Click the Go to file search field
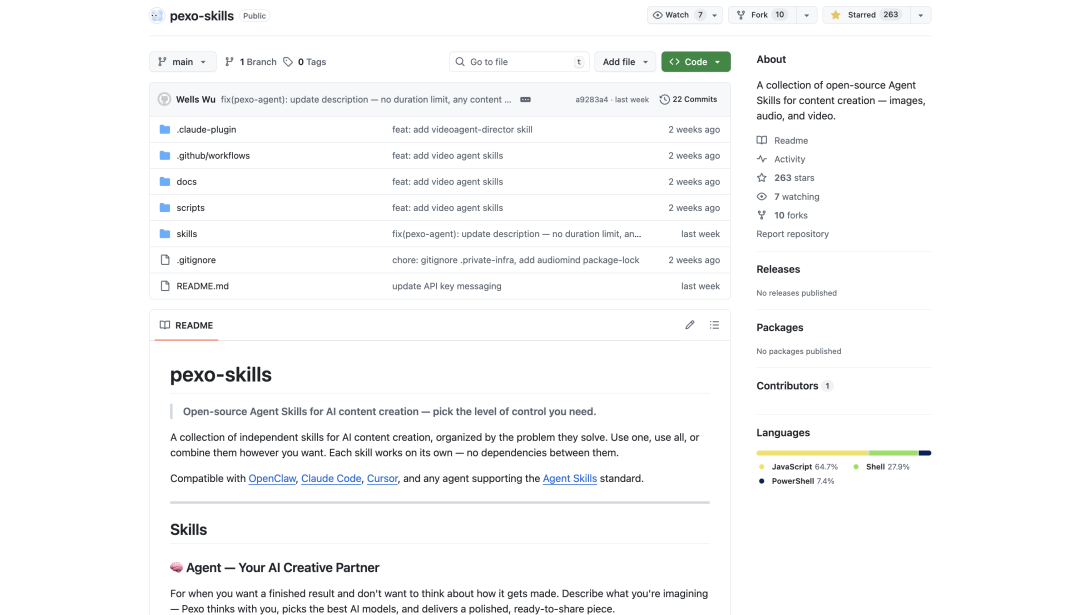The image size is (1080, 615). pyautogui.click(x=519, y=62)
